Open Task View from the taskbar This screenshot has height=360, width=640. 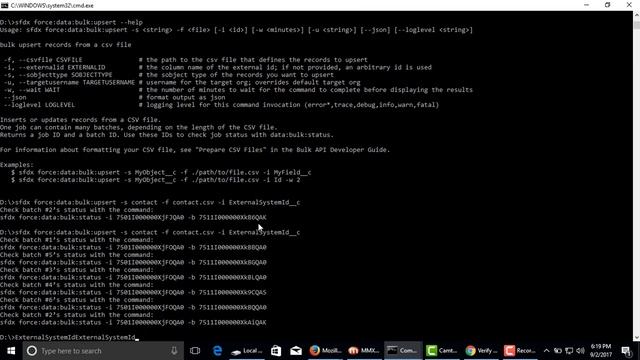click(x=195, y=351)
